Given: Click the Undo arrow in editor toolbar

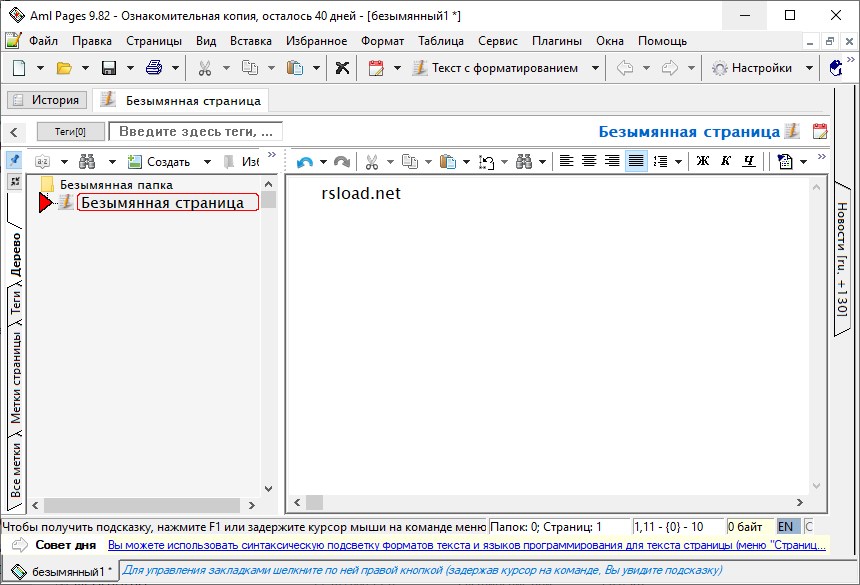Looking at the screenshot, I should coord(305,162).
